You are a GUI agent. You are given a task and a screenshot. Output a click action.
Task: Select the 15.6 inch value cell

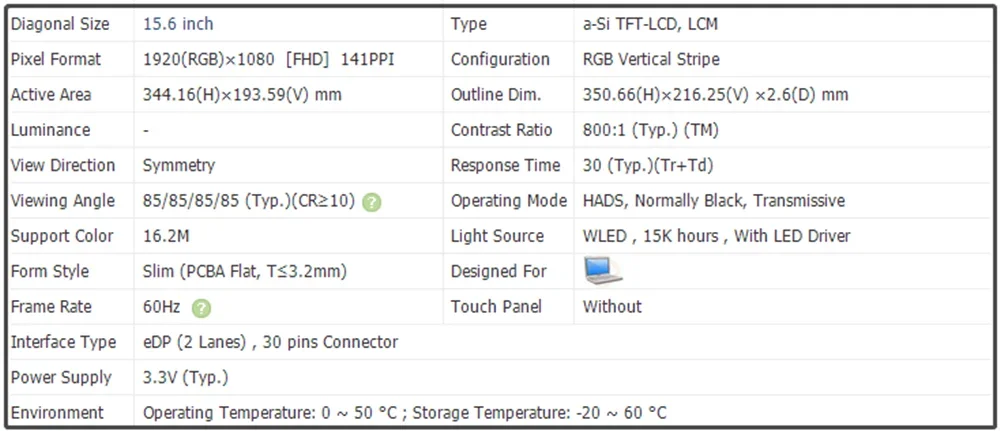click(178, 24)
